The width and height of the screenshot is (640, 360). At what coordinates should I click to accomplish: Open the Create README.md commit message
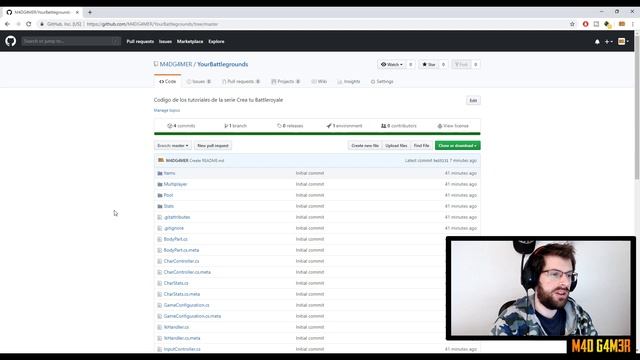tap(207, 161)
